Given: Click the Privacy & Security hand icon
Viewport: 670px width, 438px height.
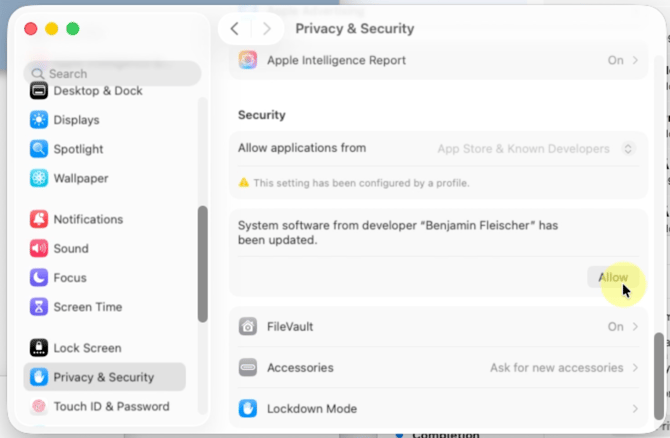Looking at the screenshot, I should point(39,377).
